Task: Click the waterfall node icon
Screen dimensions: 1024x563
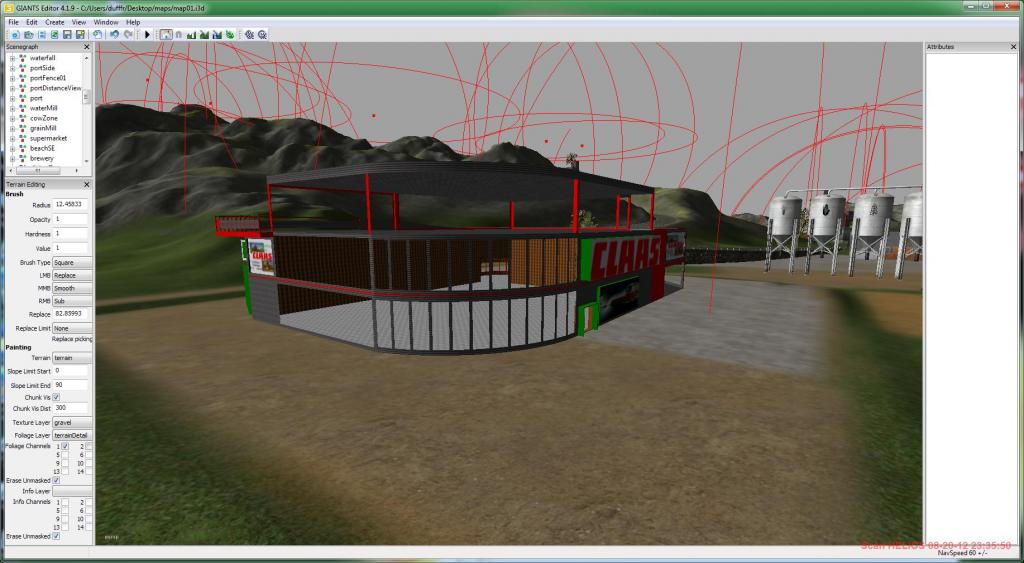Action: pyautogui.click(x=23, y=57)
